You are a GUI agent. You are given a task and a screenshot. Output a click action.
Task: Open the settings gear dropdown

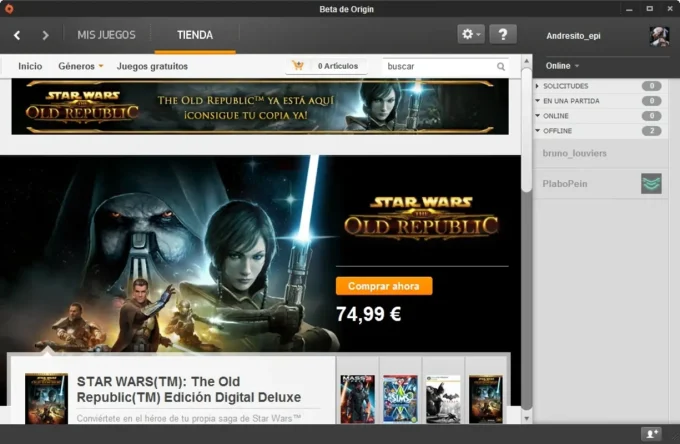tap(470, 34)
